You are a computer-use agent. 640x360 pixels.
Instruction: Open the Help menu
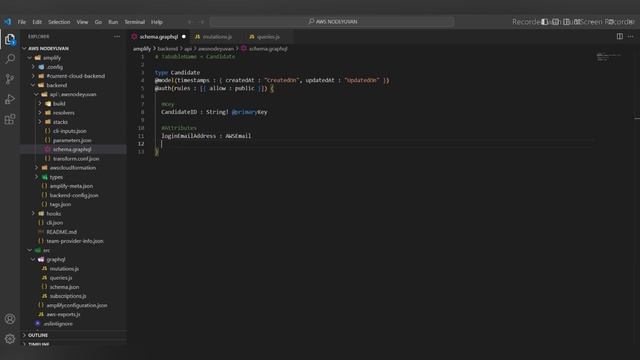pyautogui.click(x=157, y=22)
